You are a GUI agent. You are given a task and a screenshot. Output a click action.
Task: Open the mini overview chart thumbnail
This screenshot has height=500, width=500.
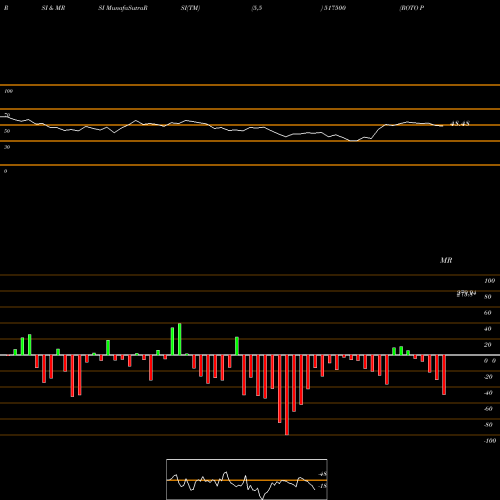click(x=247, y=479)
